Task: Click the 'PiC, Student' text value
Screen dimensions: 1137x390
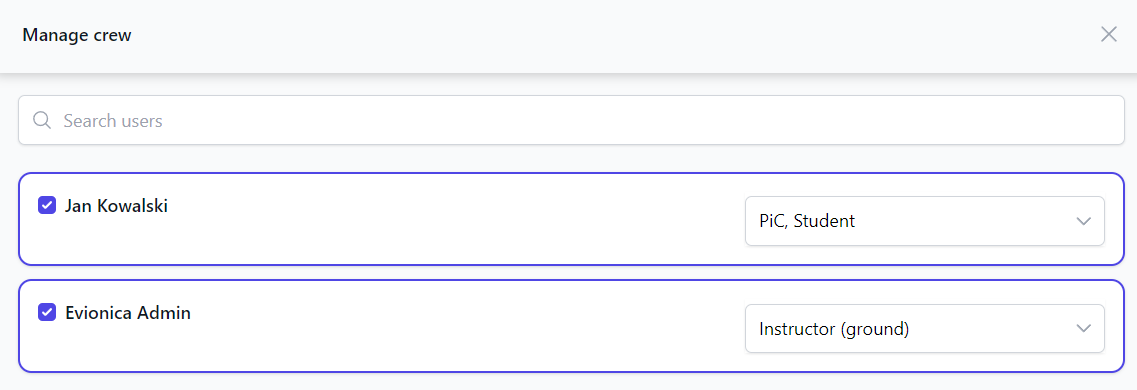Action: click(807, 221)
